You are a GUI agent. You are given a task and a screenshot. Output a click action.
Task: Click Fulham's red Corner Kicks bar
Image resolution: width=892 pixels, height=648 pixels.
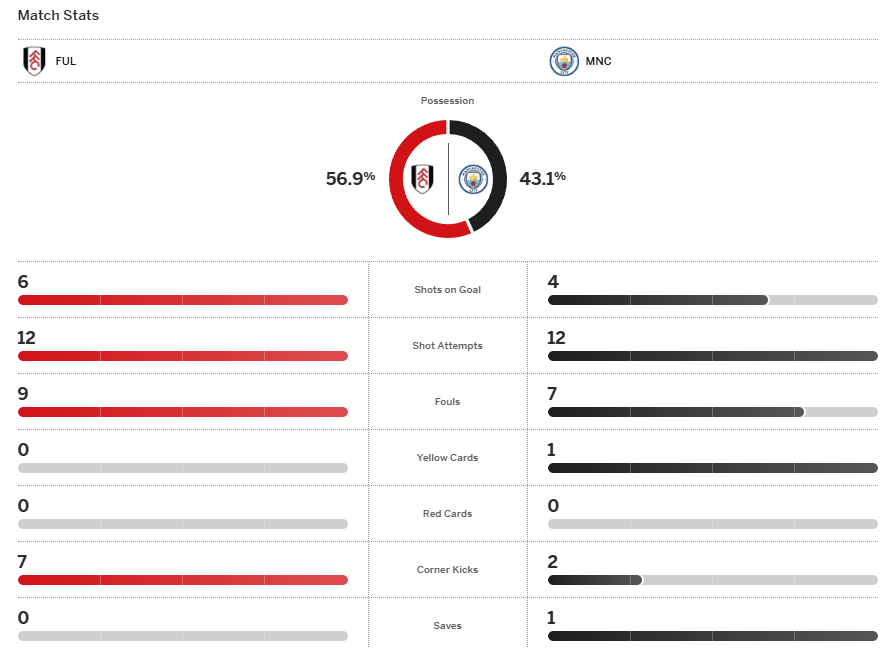[182, 580]
